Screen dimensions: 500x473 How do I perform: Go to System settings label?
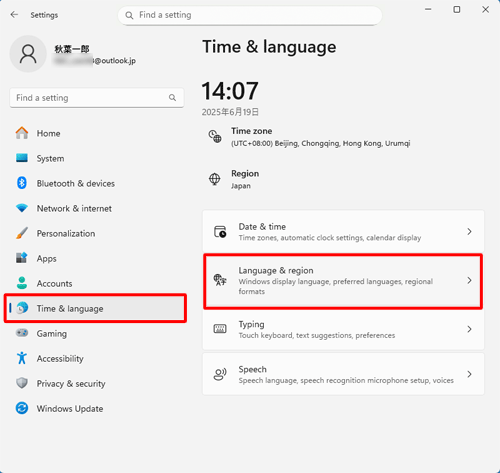click(x=50, y=159)
